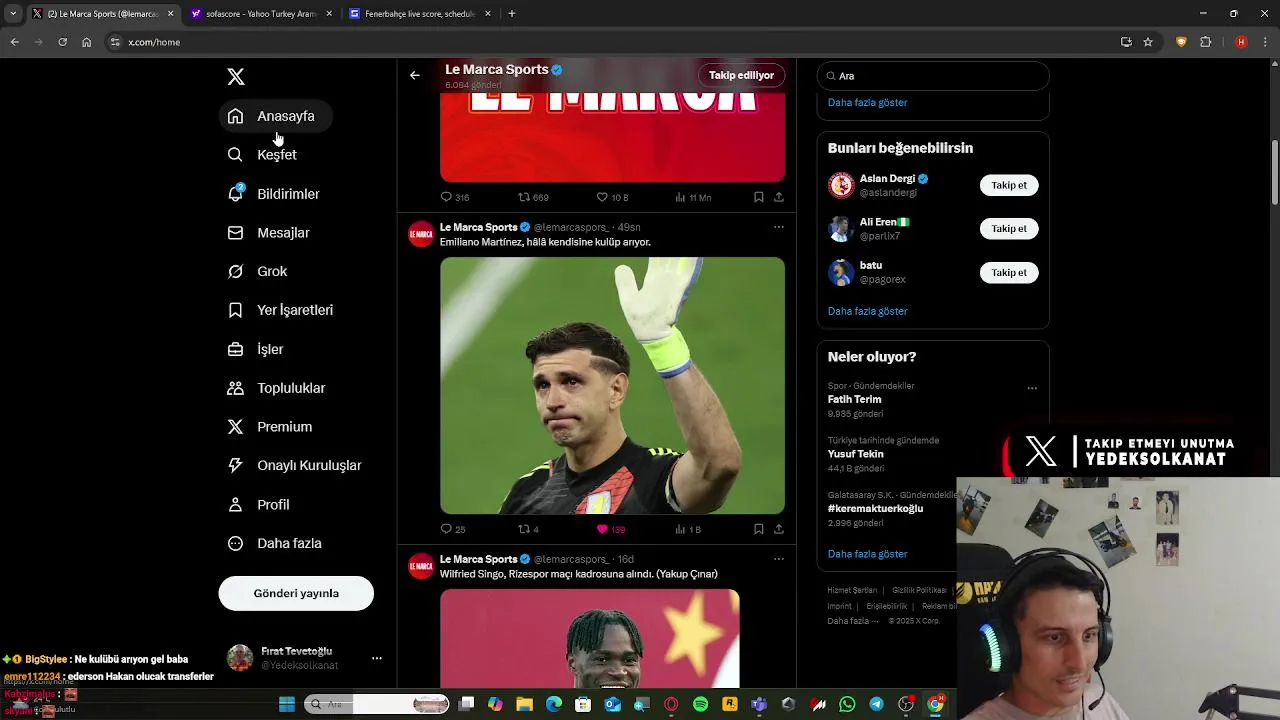Open Yer İşaretleri bookmarks
1280x720 pixels.
[x=280, y=310]
